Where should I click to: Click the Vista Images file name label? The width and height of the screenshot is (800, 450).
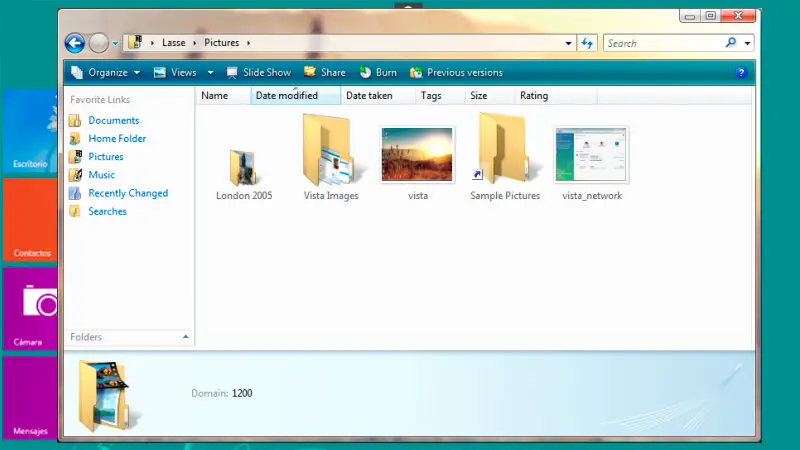331,195
